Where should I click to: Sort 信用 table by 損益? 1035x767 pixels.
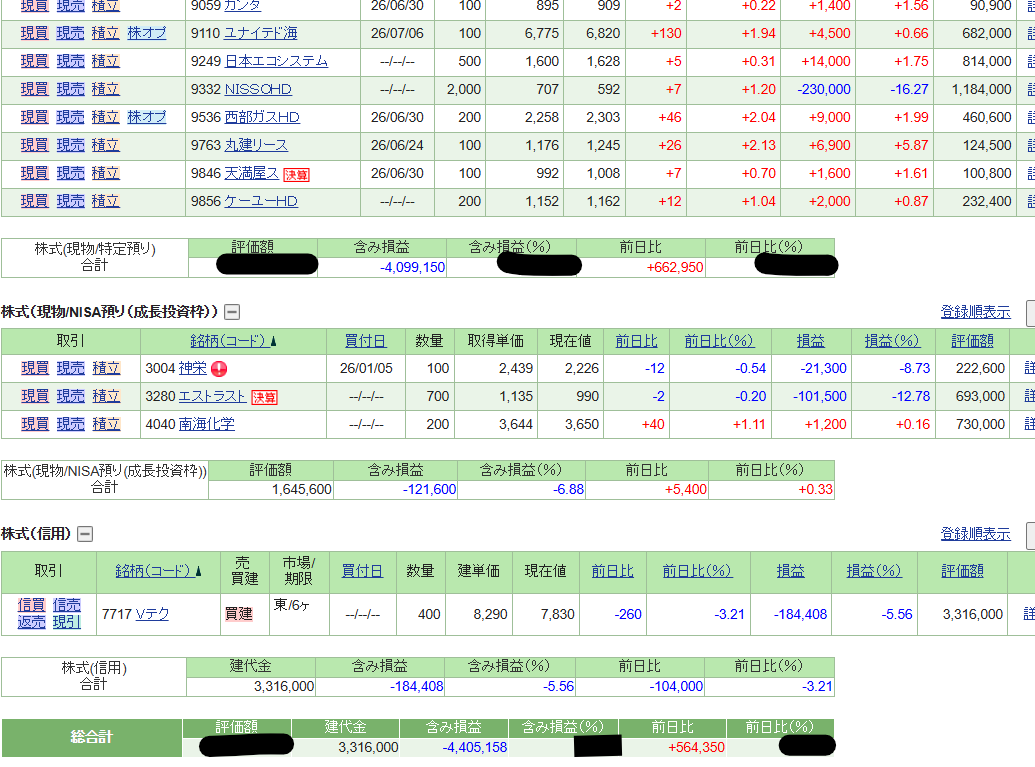tap(790, 571)
